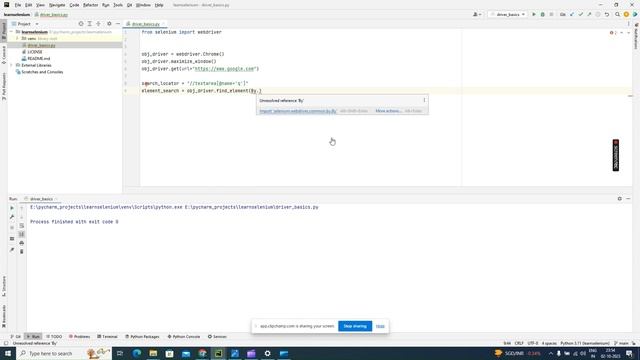Screen dimensions: 640x360
Task: Click Hide link on sharing banner
Action: pyautogui.click(x=380, y=326)
